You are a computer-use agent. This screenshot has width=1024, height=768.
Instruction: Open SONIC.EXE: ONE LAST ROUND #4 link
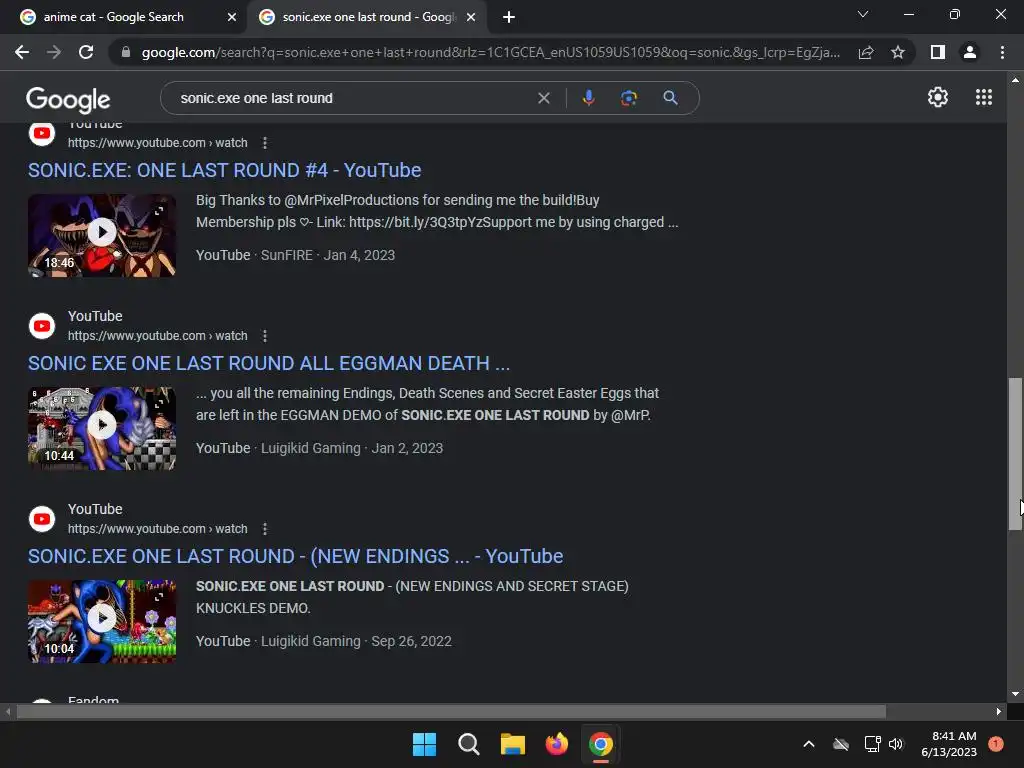pyautogui.click(x=225, y=170)
